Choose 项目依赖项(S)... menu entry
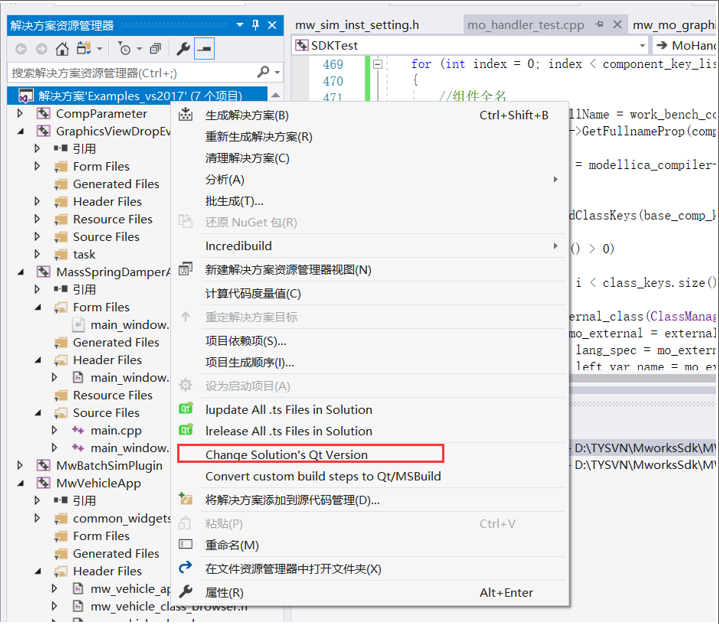The height and width of the screenshot is (624, 719). coord(371,341)
